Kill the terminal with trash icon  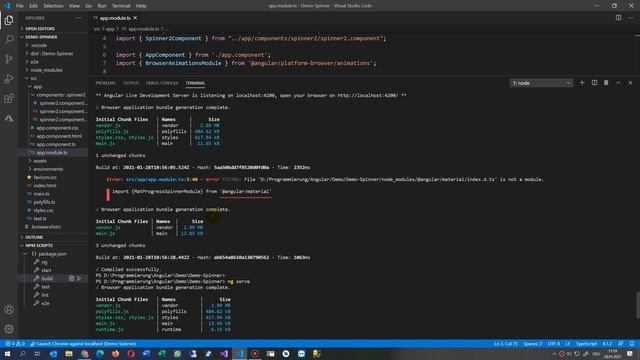click(x=606, y=83)
